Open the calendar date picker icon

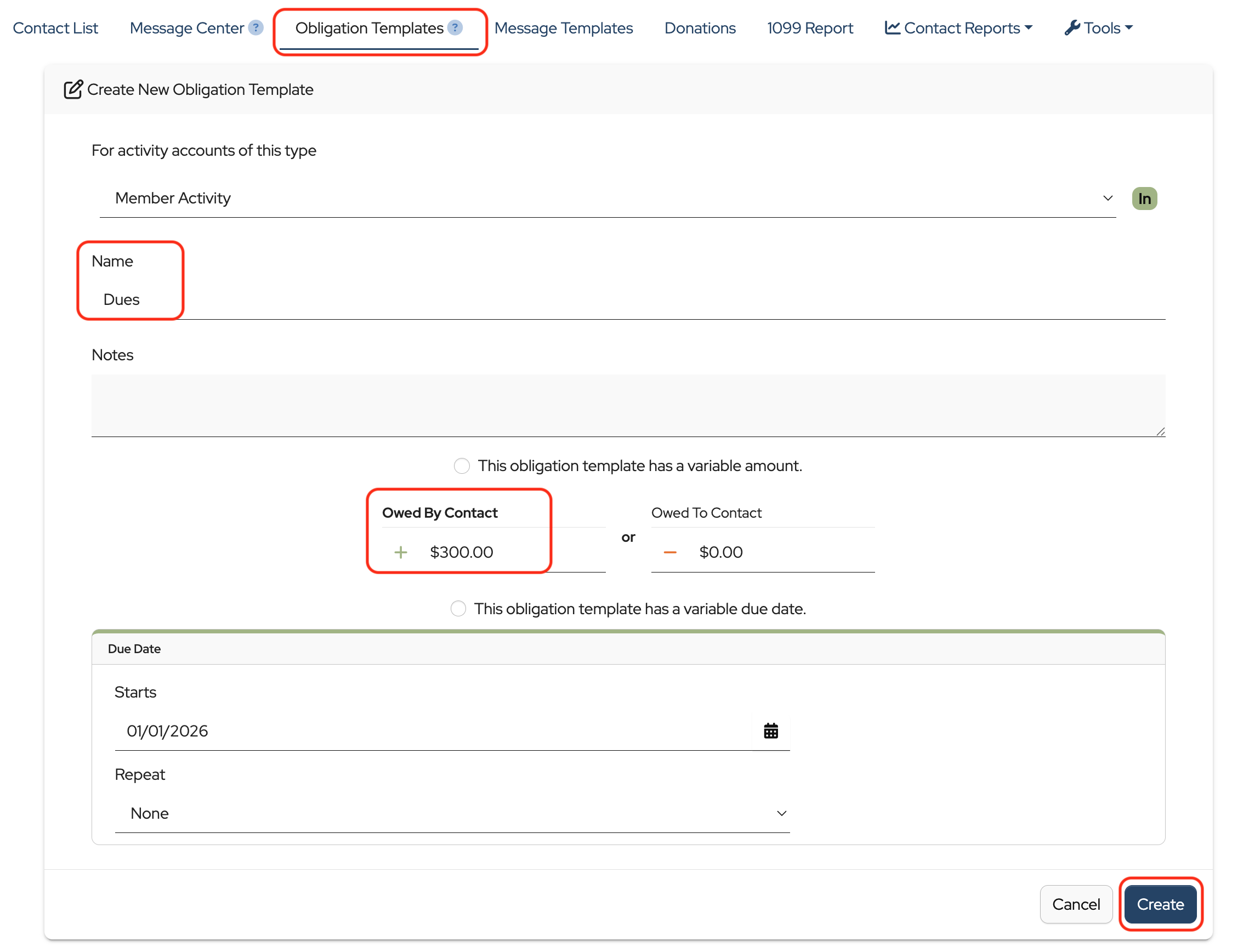(x=770, y=731)
